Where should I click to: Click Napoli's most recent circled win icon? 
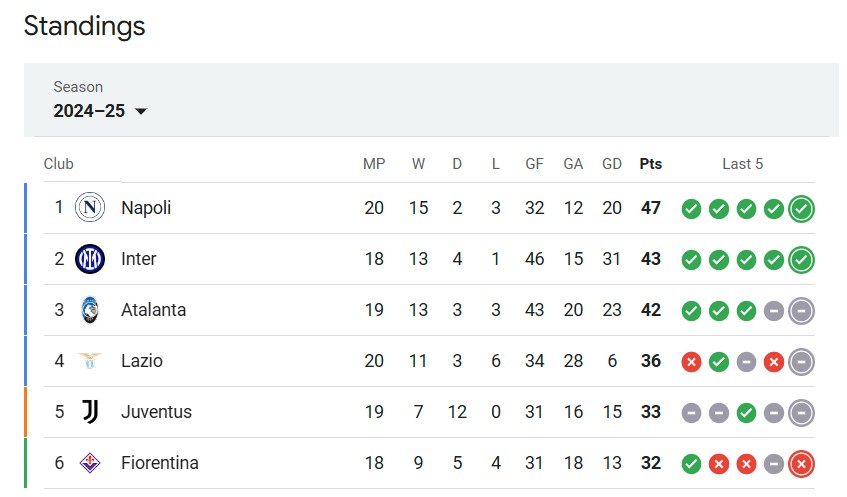coord(801,209)
